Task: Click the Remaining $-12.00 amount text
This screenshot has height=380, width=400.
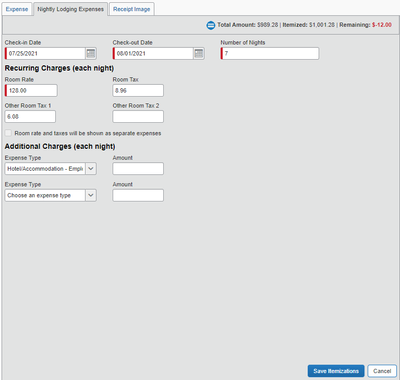Action: [366, 25]
